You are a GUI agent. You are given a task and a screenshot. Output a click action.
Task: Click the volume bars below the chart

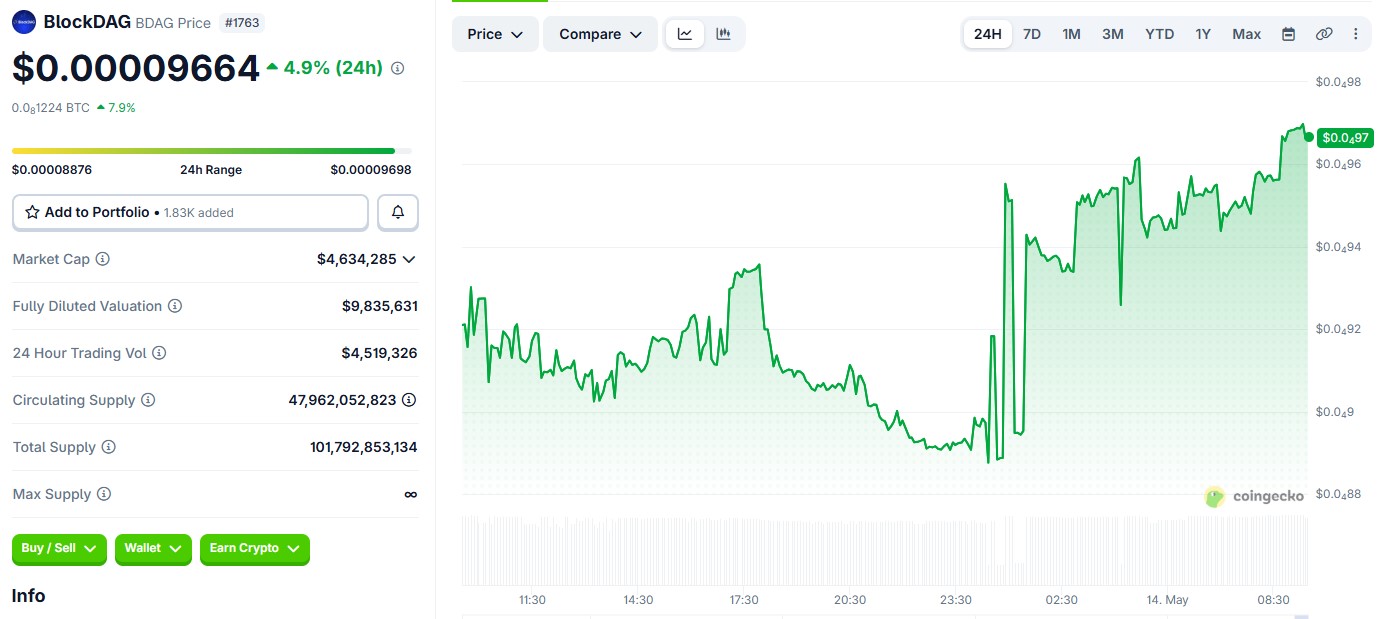(884, 550)
